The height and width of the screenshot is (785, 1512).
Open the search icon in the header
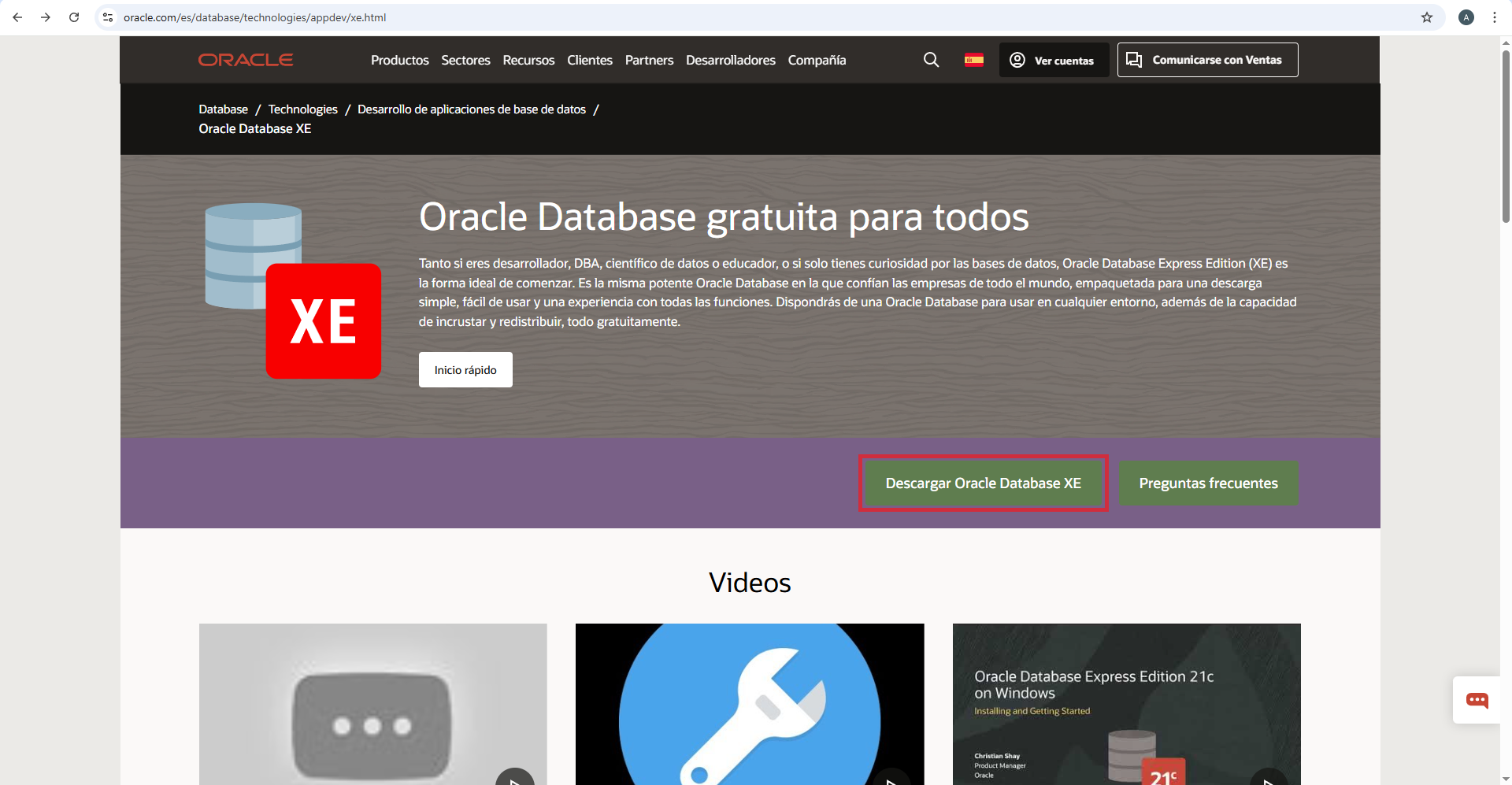932,59
